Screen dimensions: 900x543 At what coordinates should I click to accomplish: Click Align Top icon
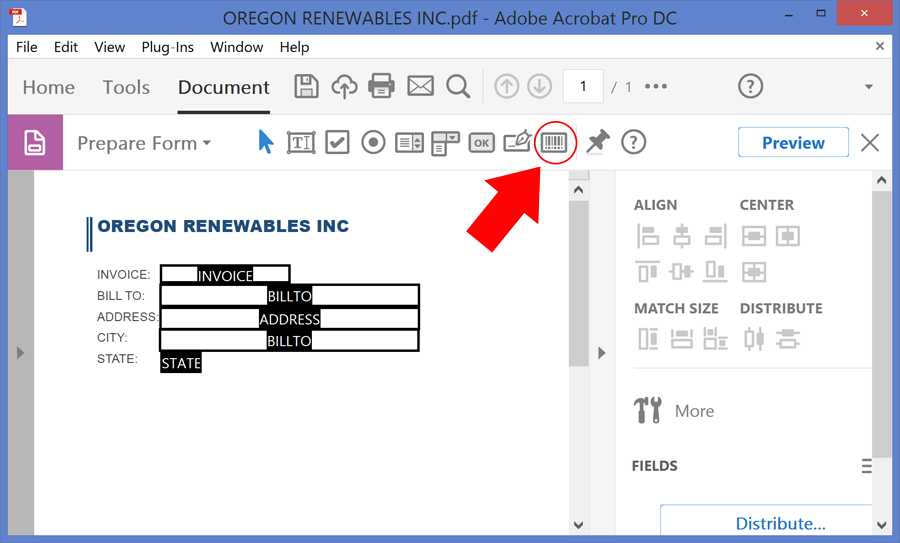coord(648,271)
